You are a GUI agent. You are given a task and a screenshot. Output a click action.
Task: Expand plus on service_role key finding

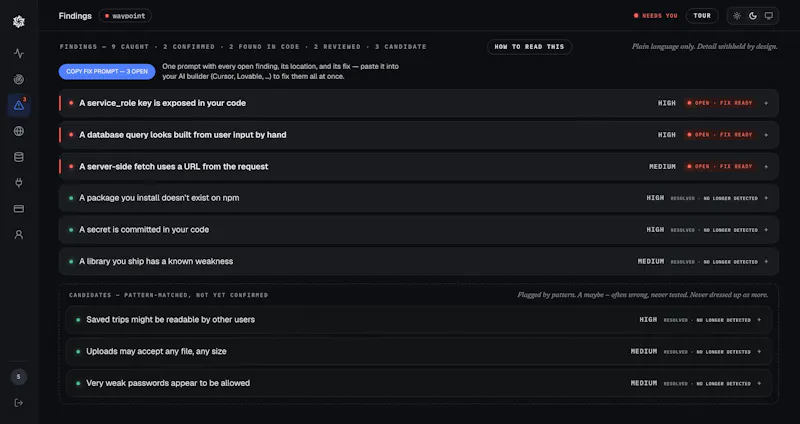coord(766,103)
